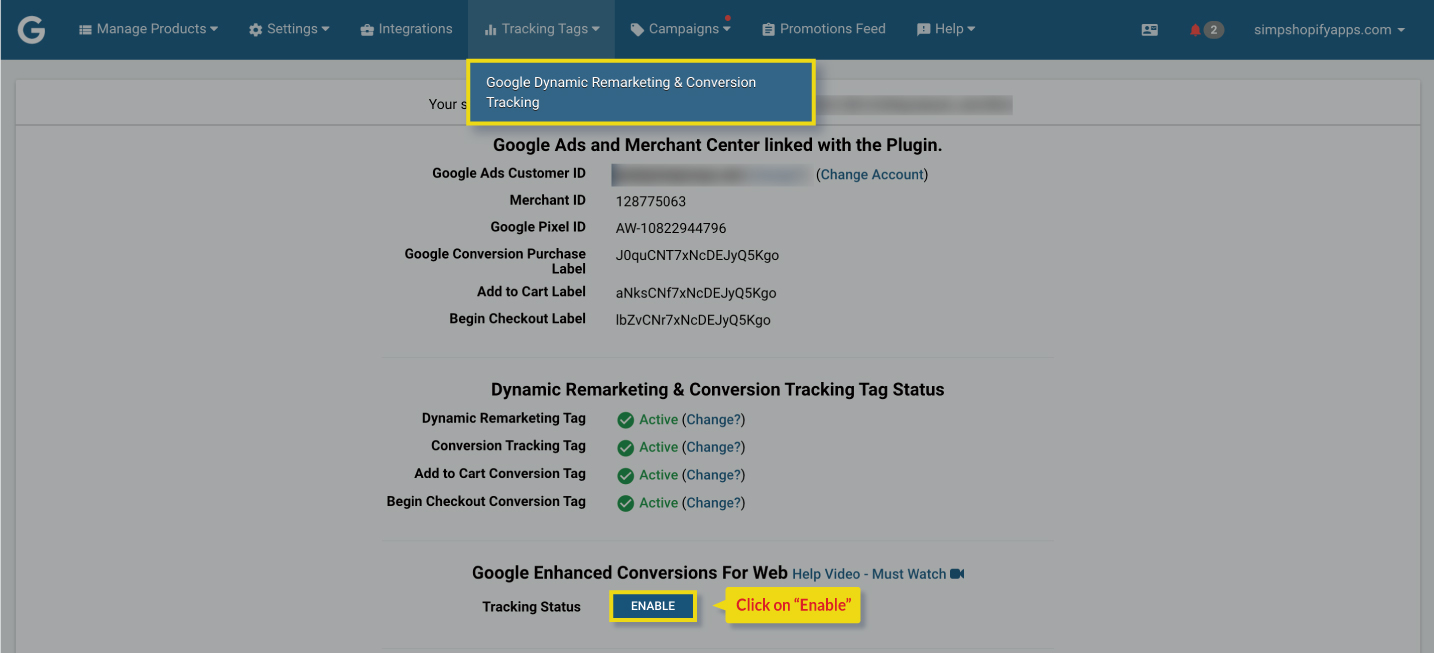
Task: Click the Begin Checkout label lbZvCNr7xNcDEJyQ5Kgo
Action: point(693,320)
